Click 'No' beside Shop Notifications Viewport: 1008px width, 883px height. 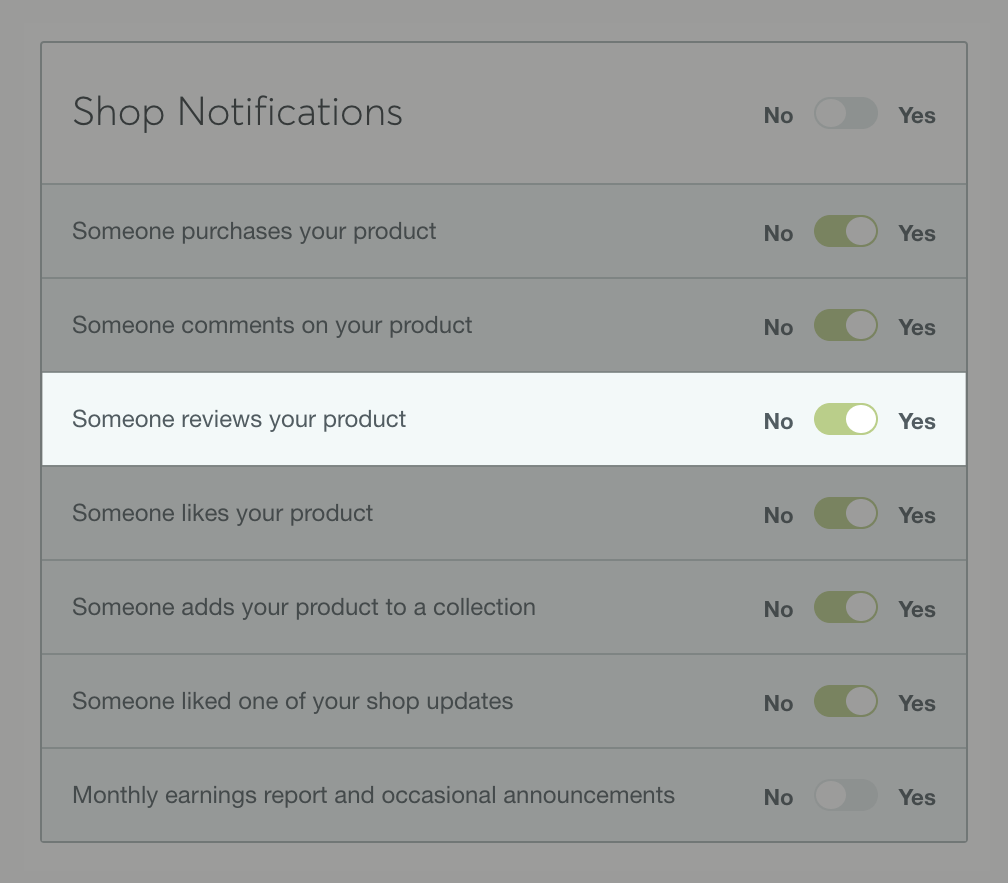point(778,115)
